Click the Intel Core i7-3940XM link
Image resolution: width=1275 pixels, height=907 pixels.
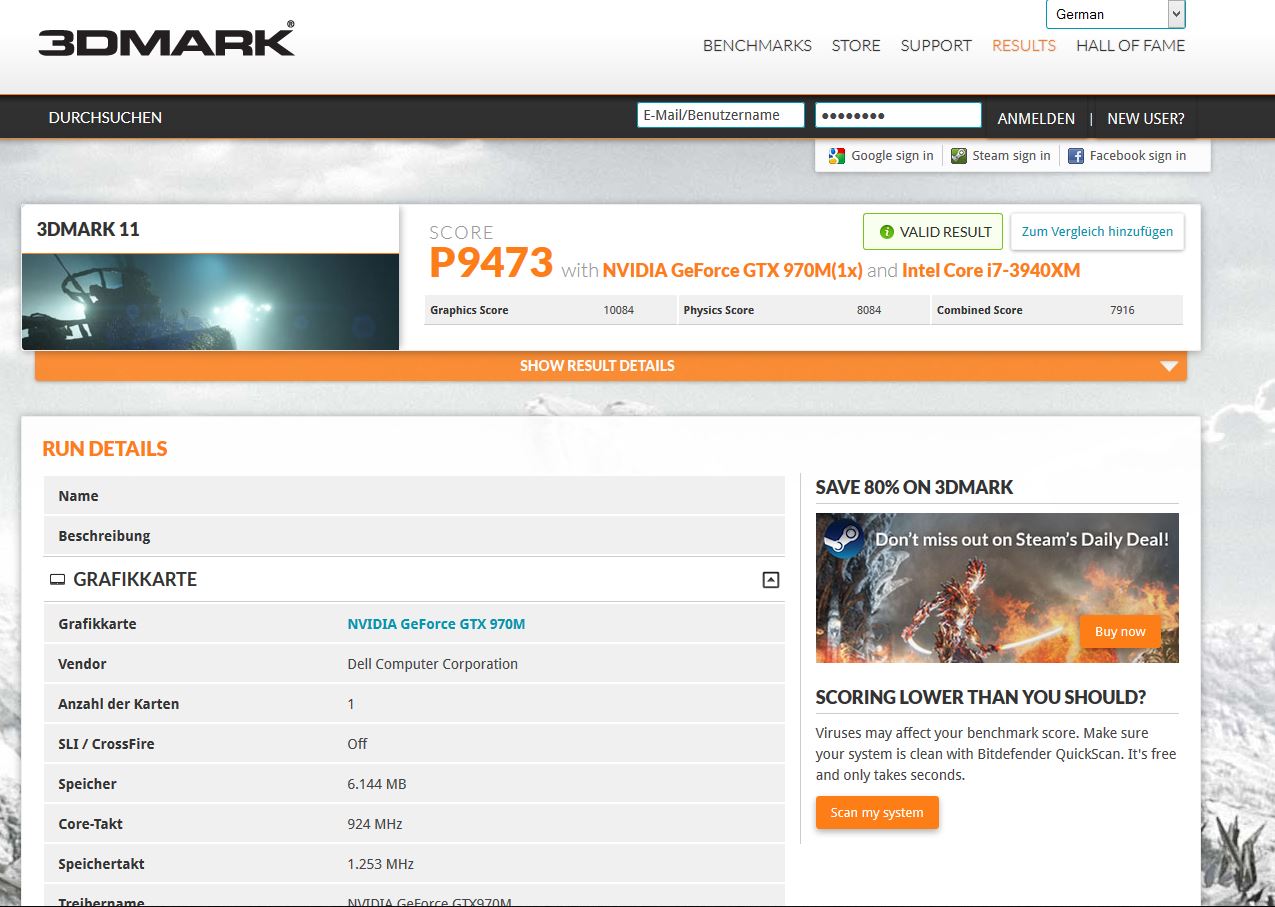point(991,270)
